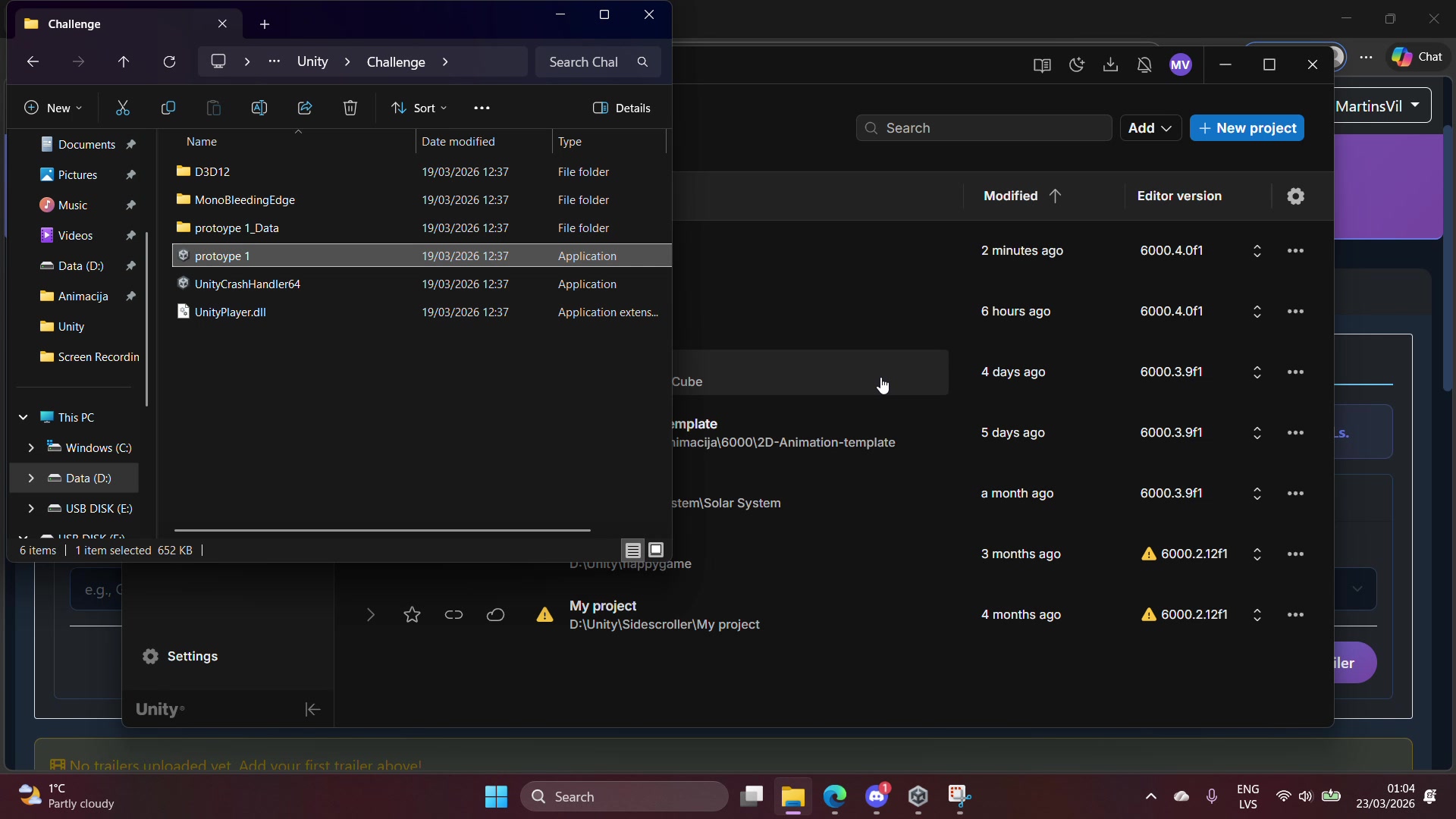Open the New item menu in Explorer

(53, 108)
